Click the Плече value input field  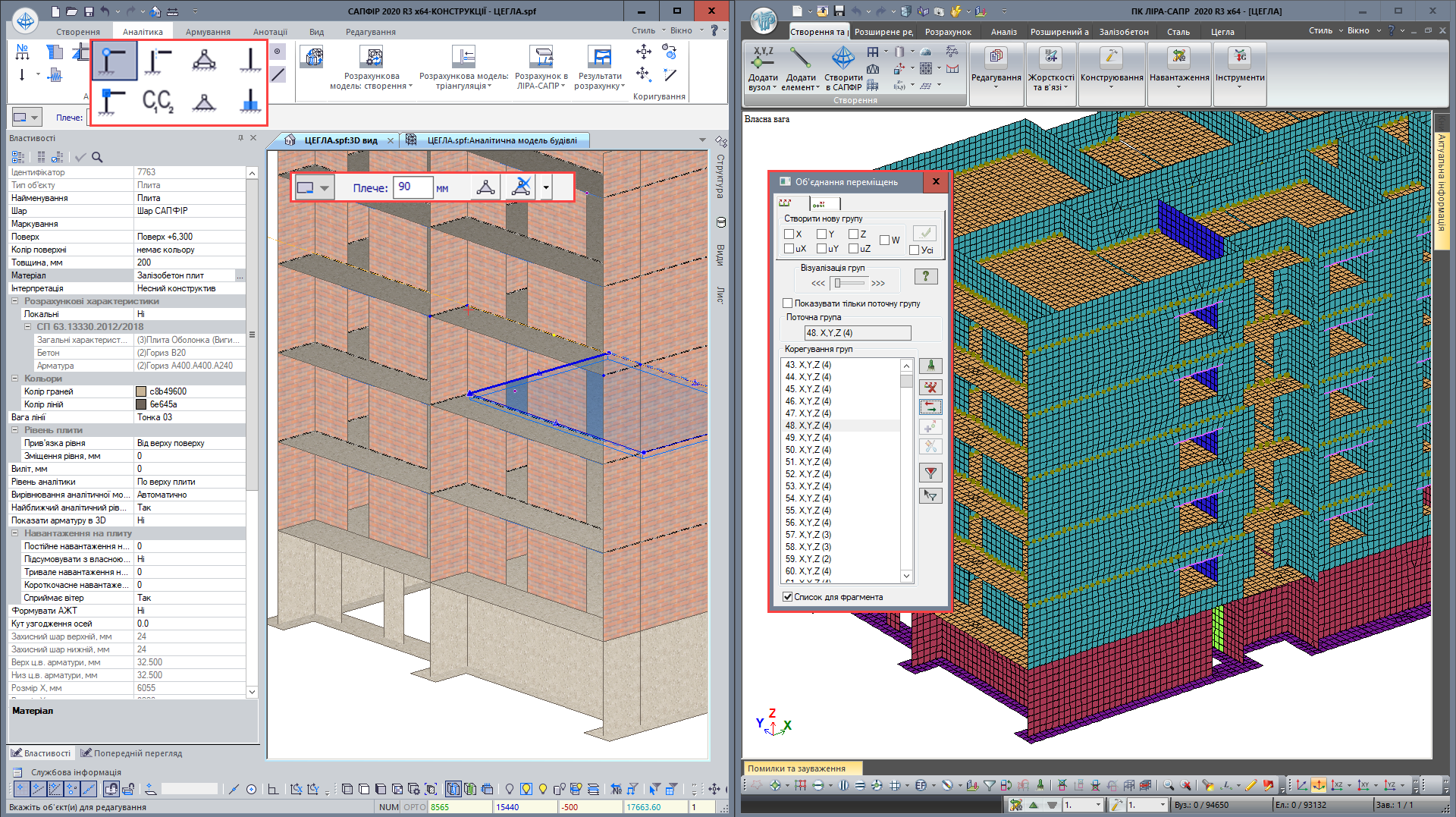413,187
